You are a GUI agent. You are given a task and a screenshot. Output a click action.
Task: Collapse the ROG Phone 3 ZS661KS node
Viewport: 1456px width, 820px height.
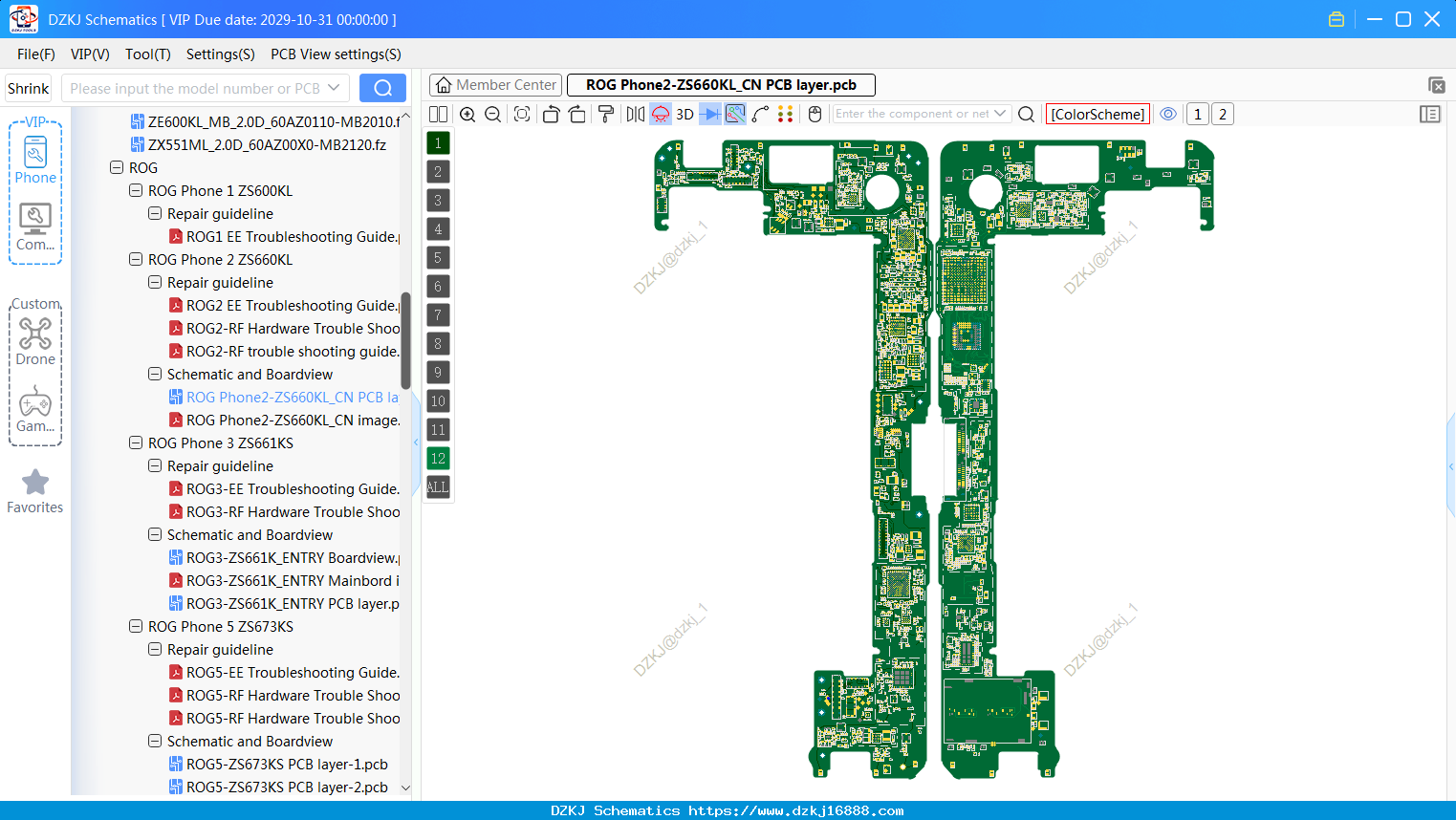click(x=136, y=442)
